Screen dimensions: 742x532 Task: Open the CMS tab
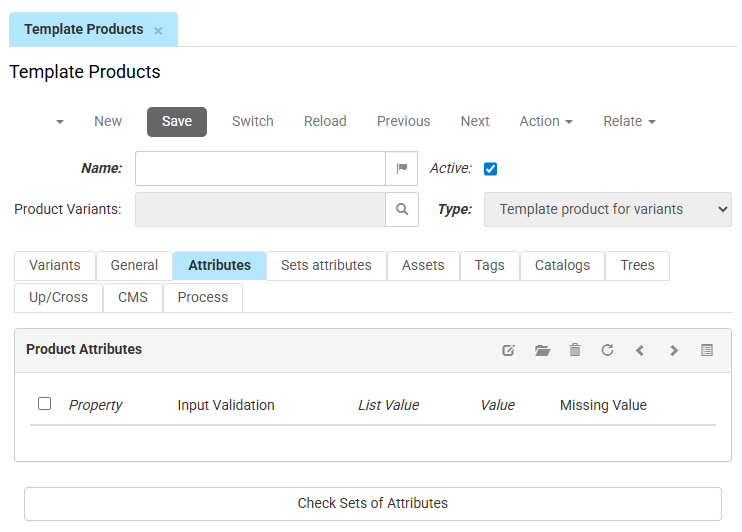click(133, 297)
